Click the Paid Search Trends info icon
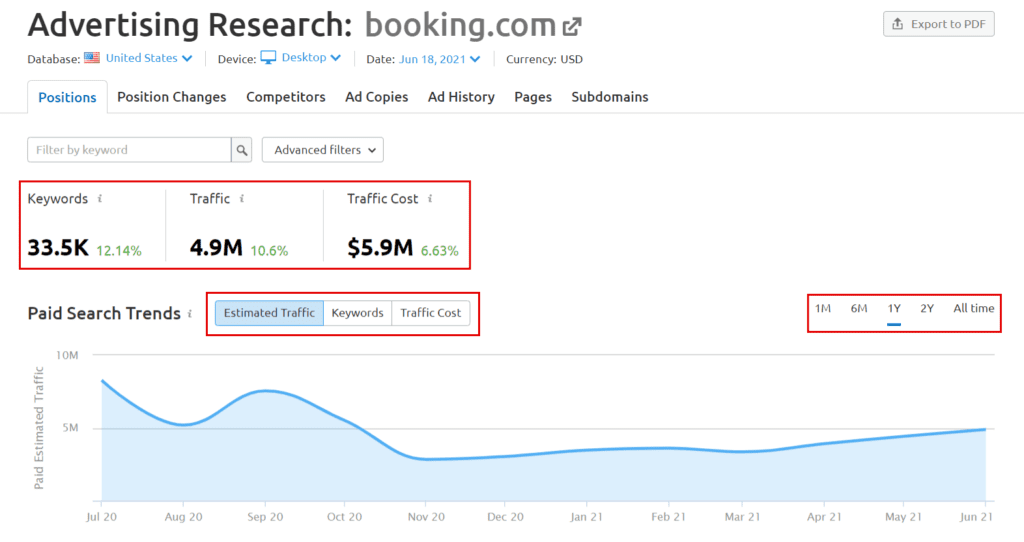 (190, 313)
